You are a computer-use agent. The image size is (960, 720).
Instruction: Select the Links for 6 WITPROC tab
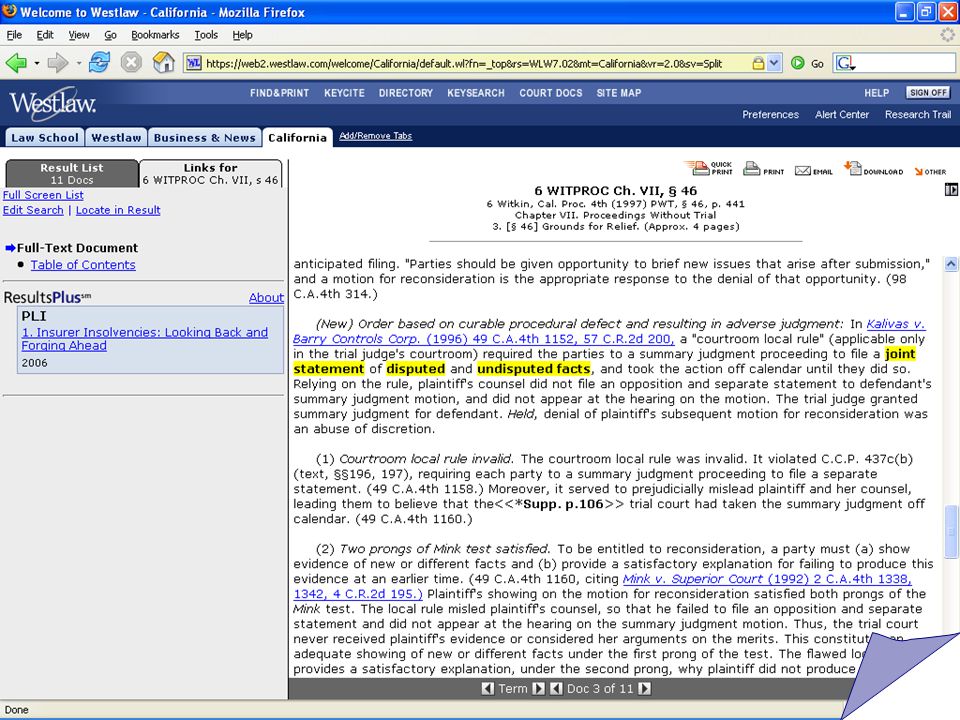(211, 173)
